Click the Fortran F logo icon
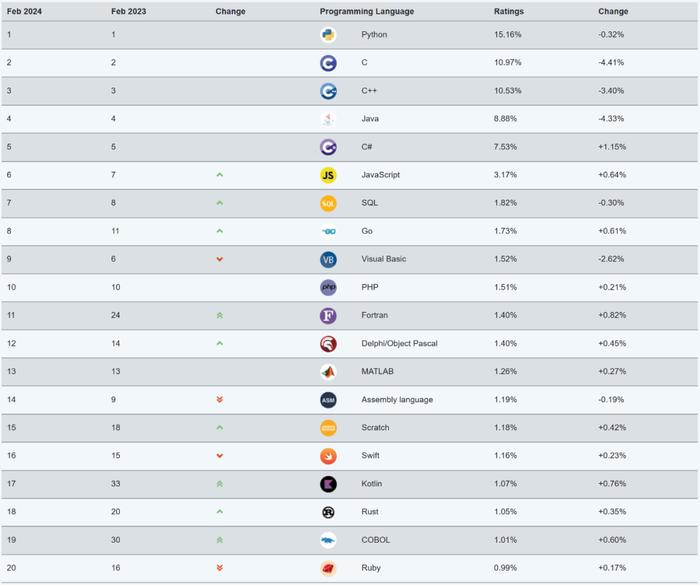Image resolution: width=700 pixels, height=585 pixels. coord(328,316)
